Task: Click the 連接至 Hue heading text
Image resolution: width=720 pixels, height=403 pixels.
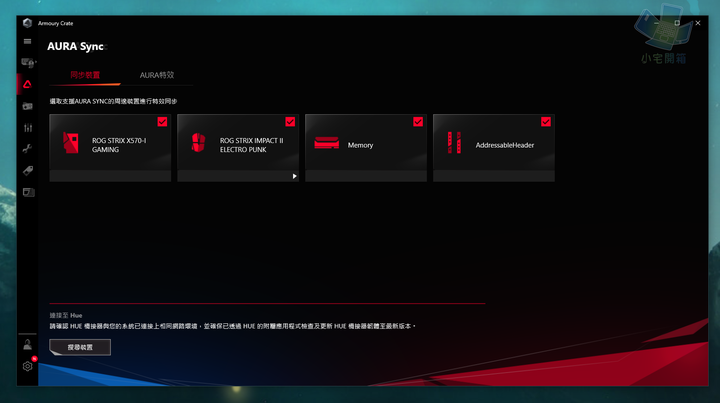Action: (66, 315)
